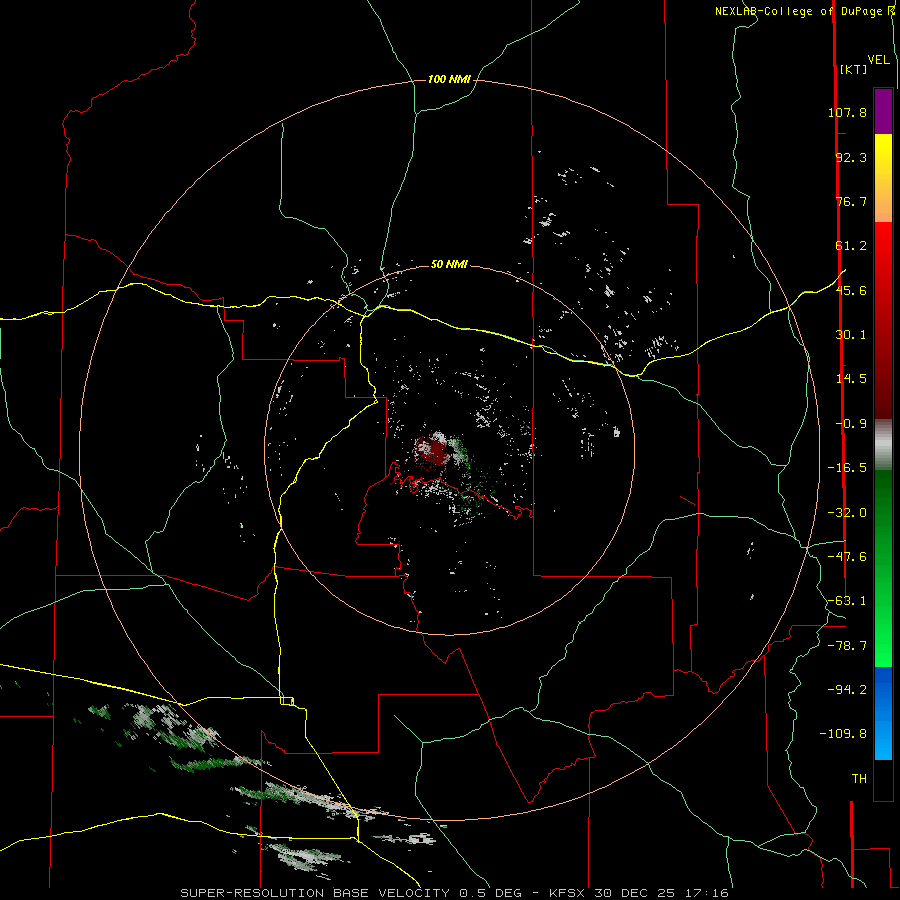Viewport: 900px width, 900px height.
Task: Click the purple segment of velocity color bar
Action: [x=883, y=111]
